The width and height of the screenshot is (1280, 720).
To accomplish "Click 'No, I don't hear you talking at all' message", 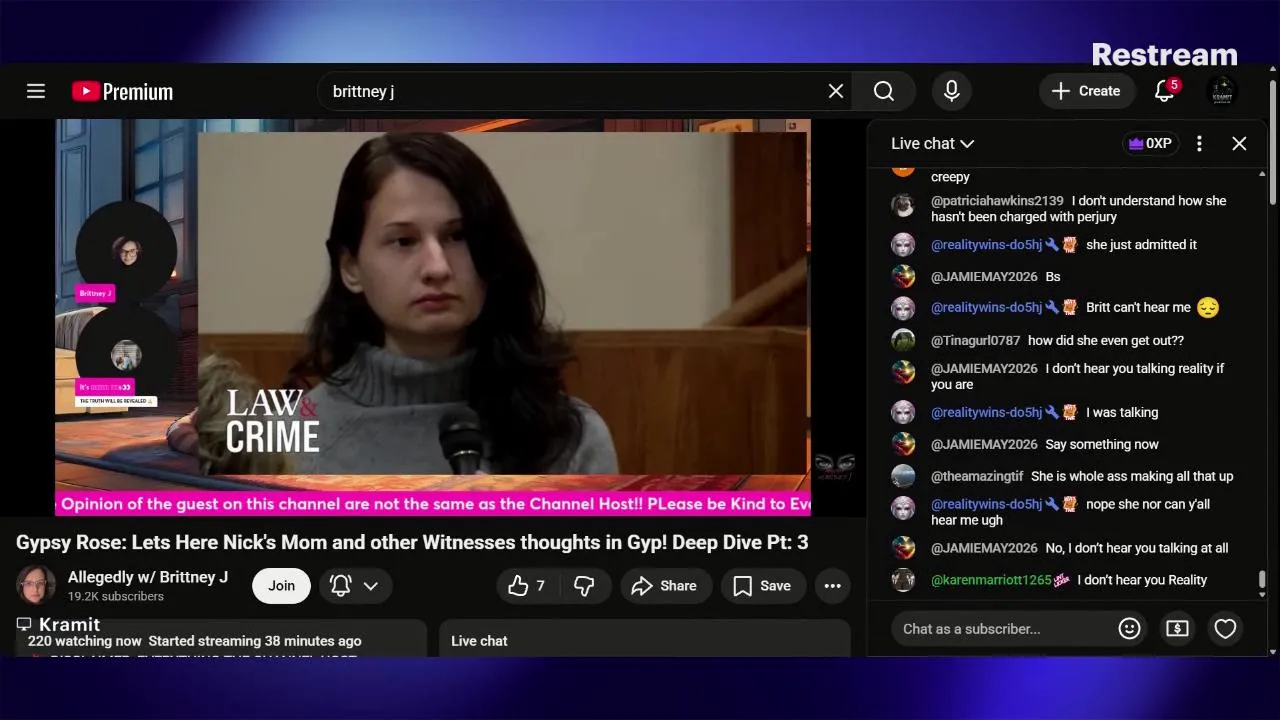I will click(x=1137, y=548).
